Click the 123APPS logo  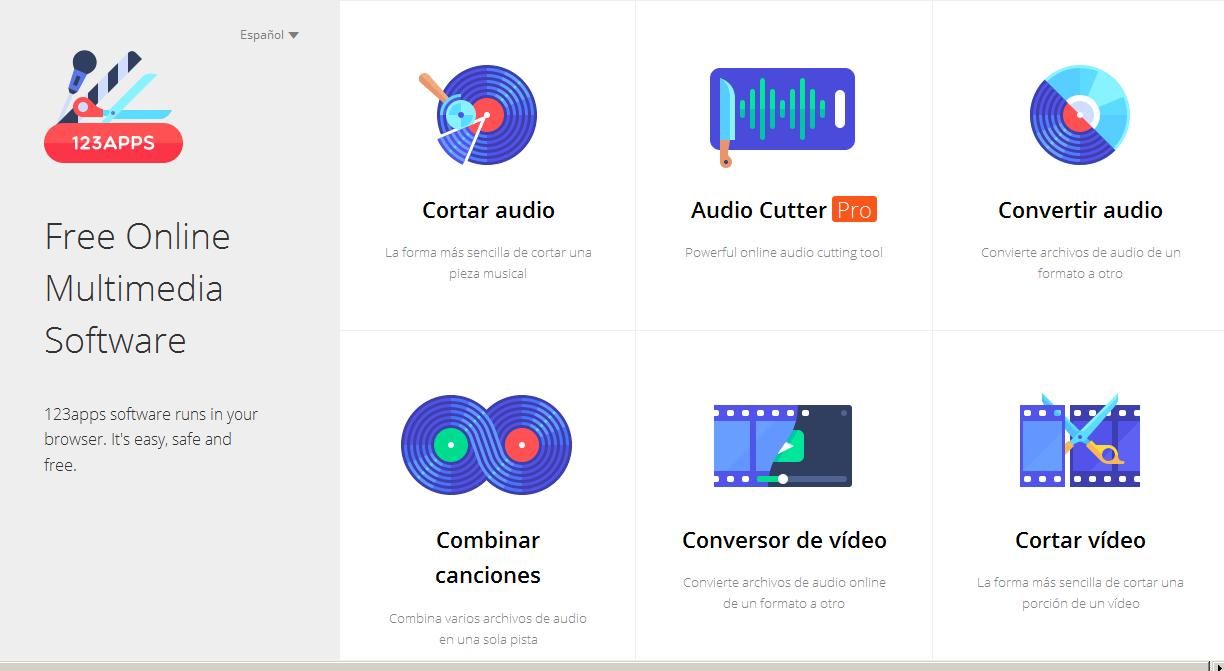113,107
